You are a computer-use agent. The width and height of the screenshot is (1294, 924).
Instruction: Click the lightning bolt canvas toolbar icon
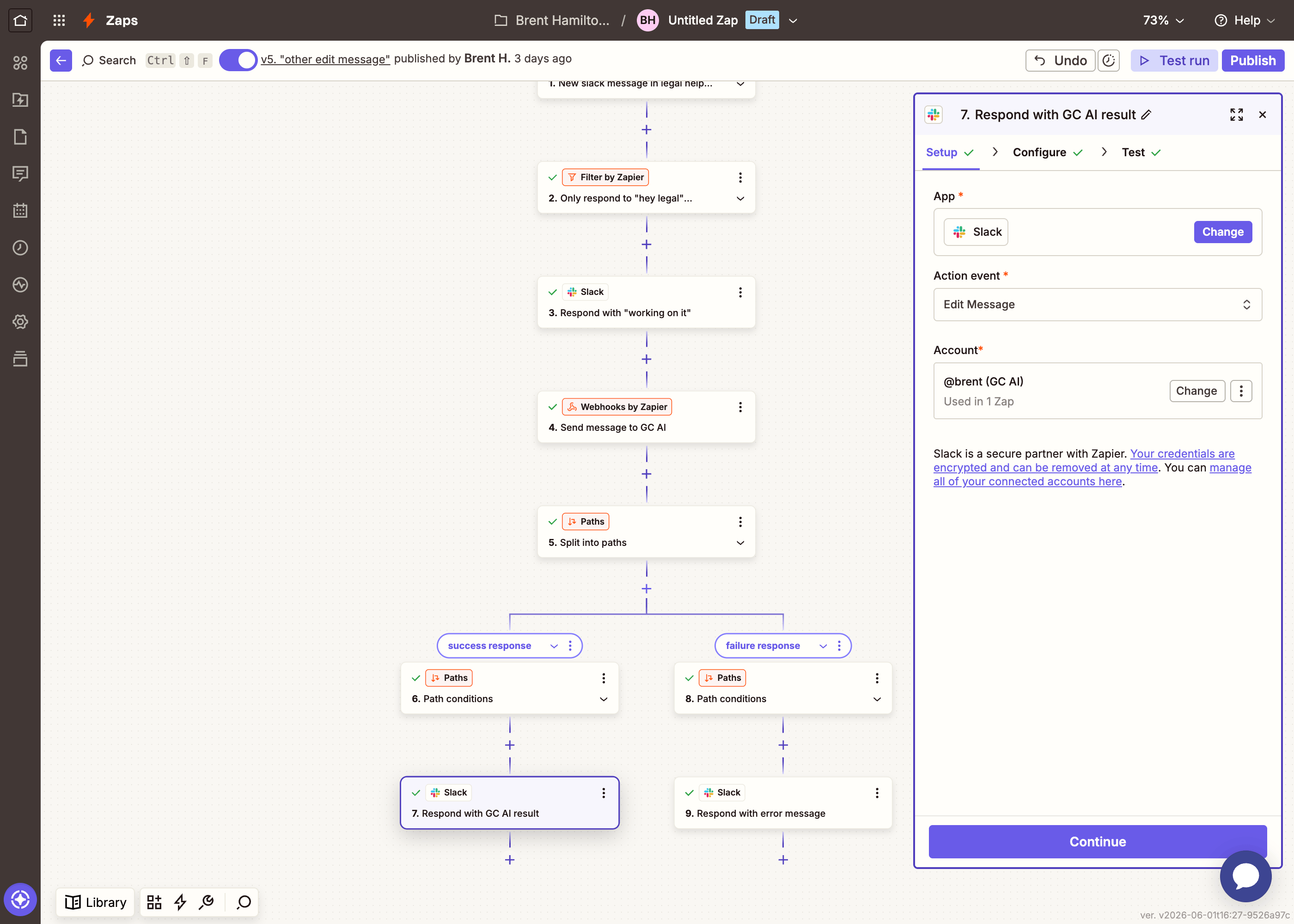(180, 902)
